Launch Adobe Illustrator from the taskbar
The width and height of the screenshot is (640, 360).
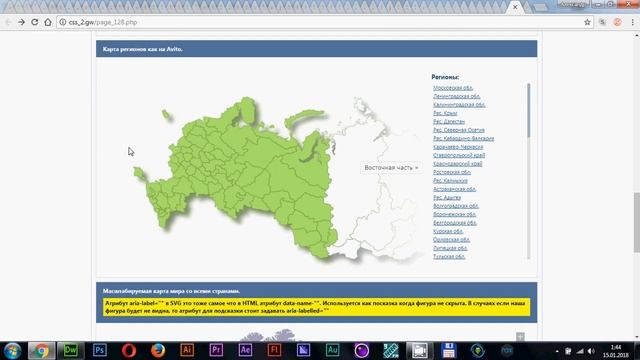(x=187, y=350)
